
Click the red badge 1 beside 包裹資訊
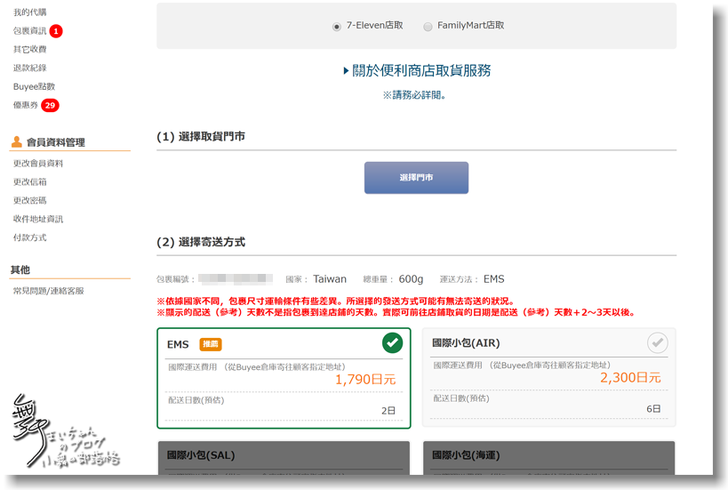pos(56,31)
